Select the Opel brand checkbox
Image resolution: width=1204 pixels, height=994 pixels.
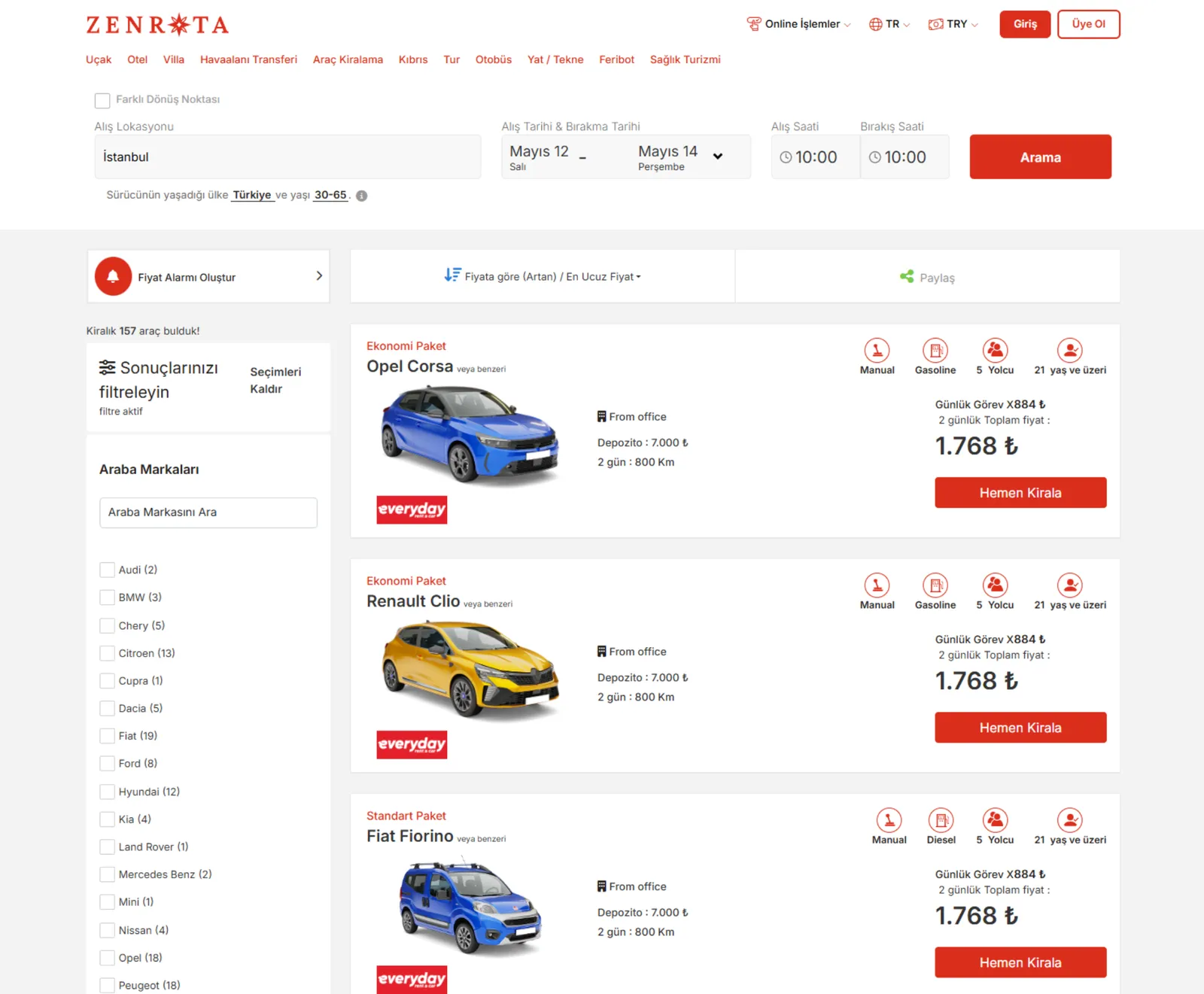tap(108, 958)
